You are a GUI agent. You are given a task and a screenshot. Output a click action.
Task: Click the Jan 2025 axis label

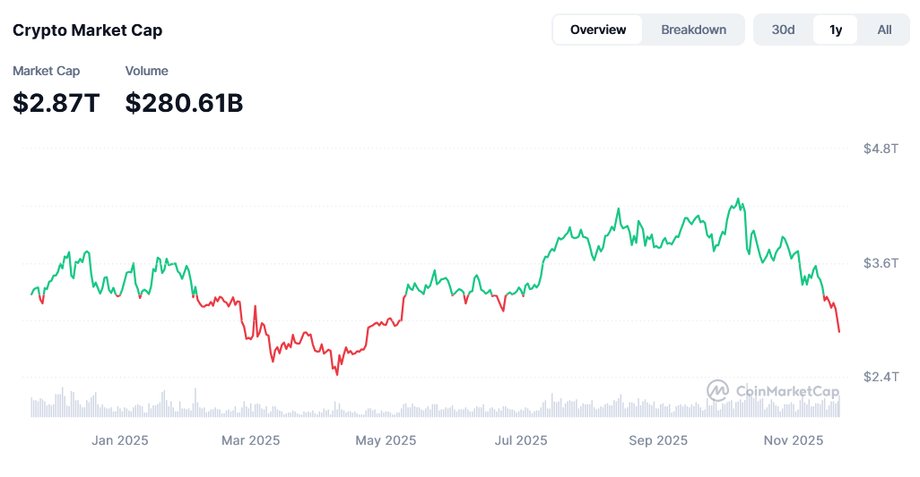point(119,440)
